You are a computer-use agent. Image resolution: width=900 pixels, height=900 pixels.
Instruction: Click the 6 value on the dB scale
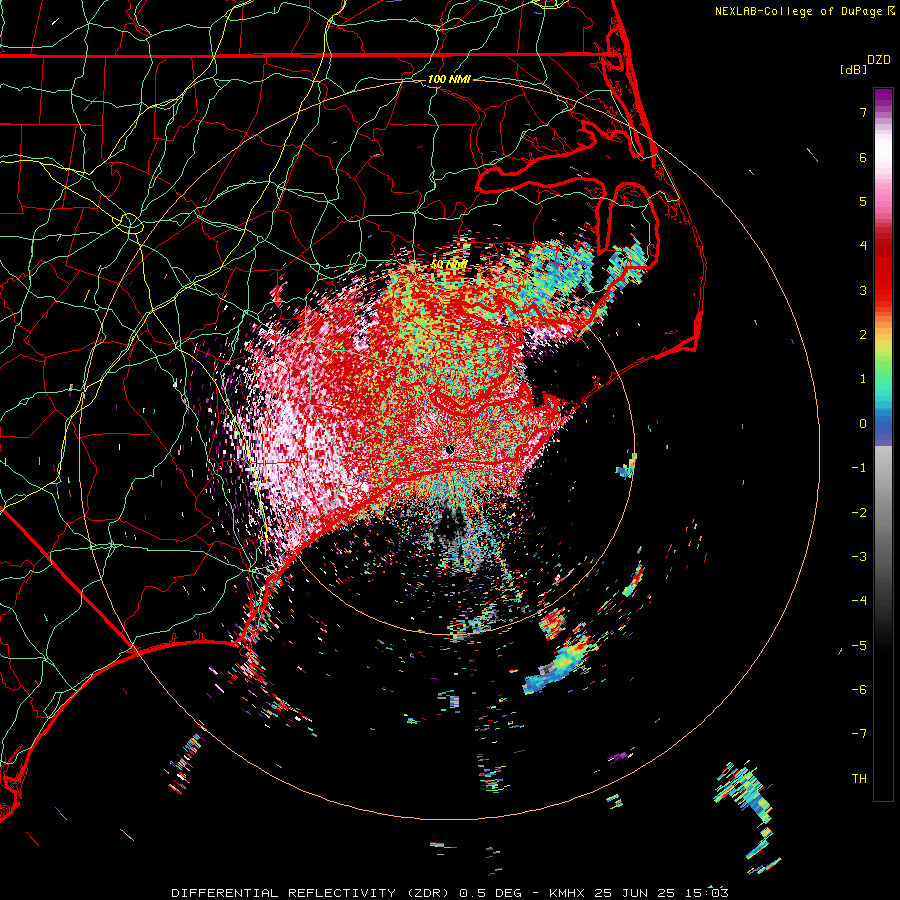click(863, 157)
